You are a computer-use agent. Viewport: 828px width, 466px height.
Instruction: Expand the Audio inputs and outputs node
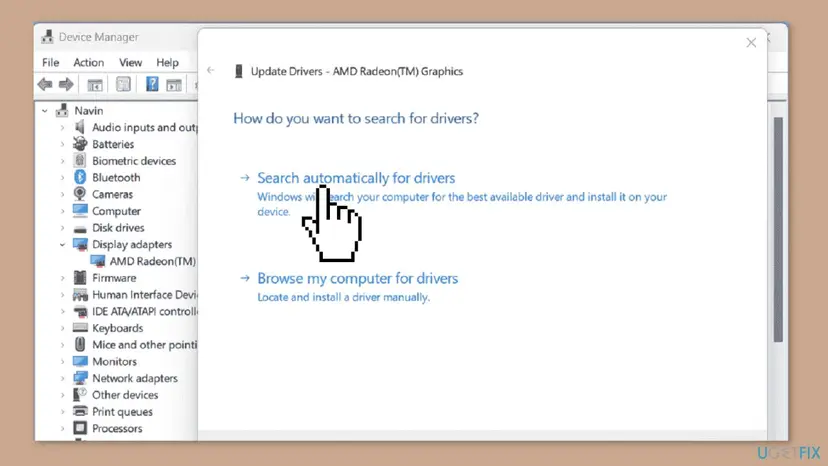click(62, 127)
